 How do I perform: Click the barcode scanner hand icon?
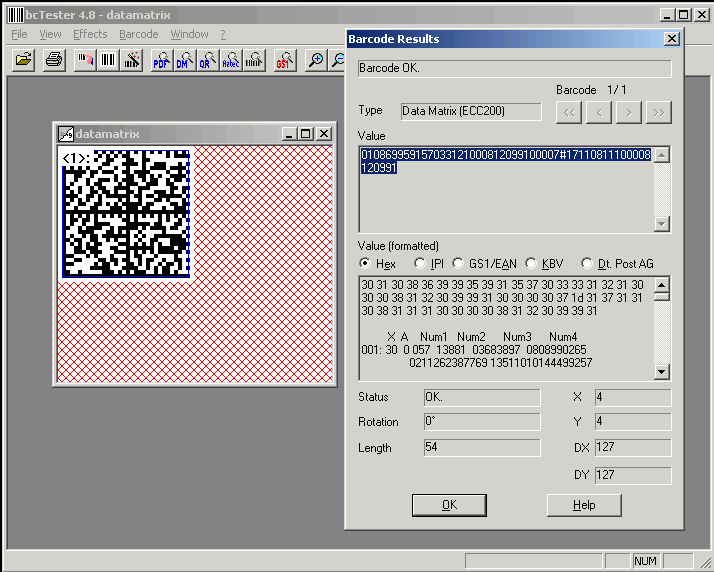click(x=85, y=60)
